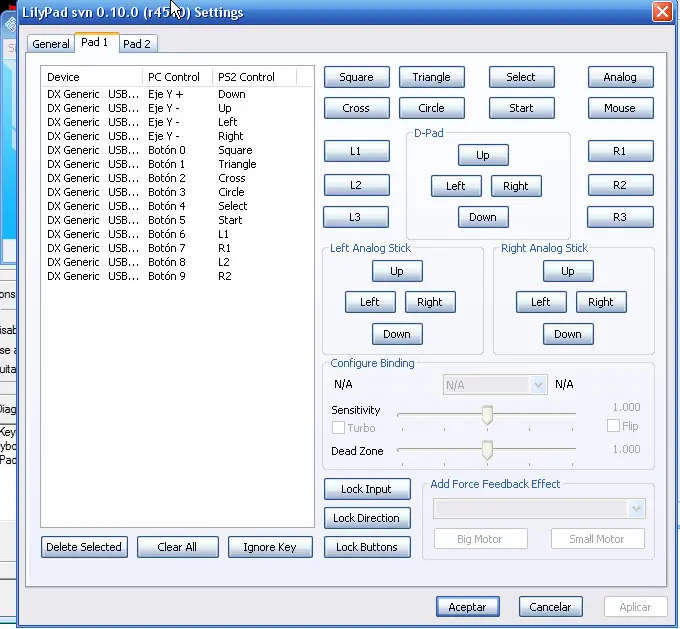This screenshot has width=680, height=629.
Task: Click the Mouse binding button
Action: 620,108
